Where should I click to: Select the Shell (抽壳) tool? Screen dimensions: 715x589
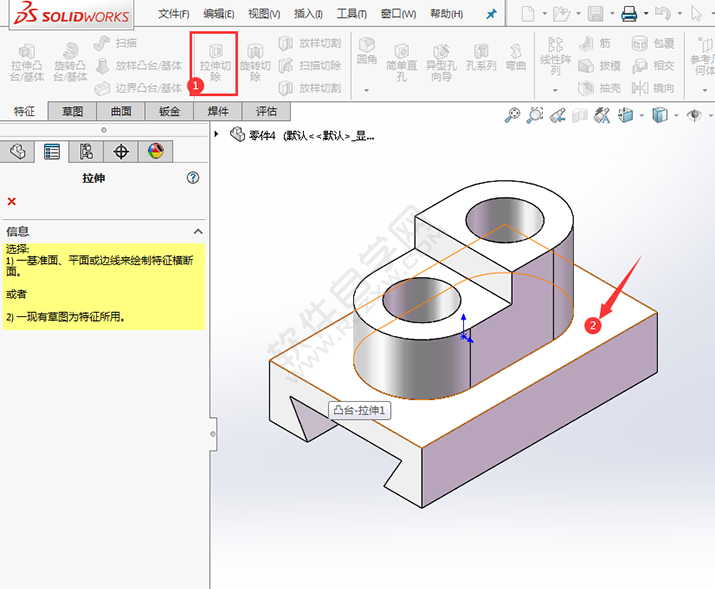tap(600, 88)
